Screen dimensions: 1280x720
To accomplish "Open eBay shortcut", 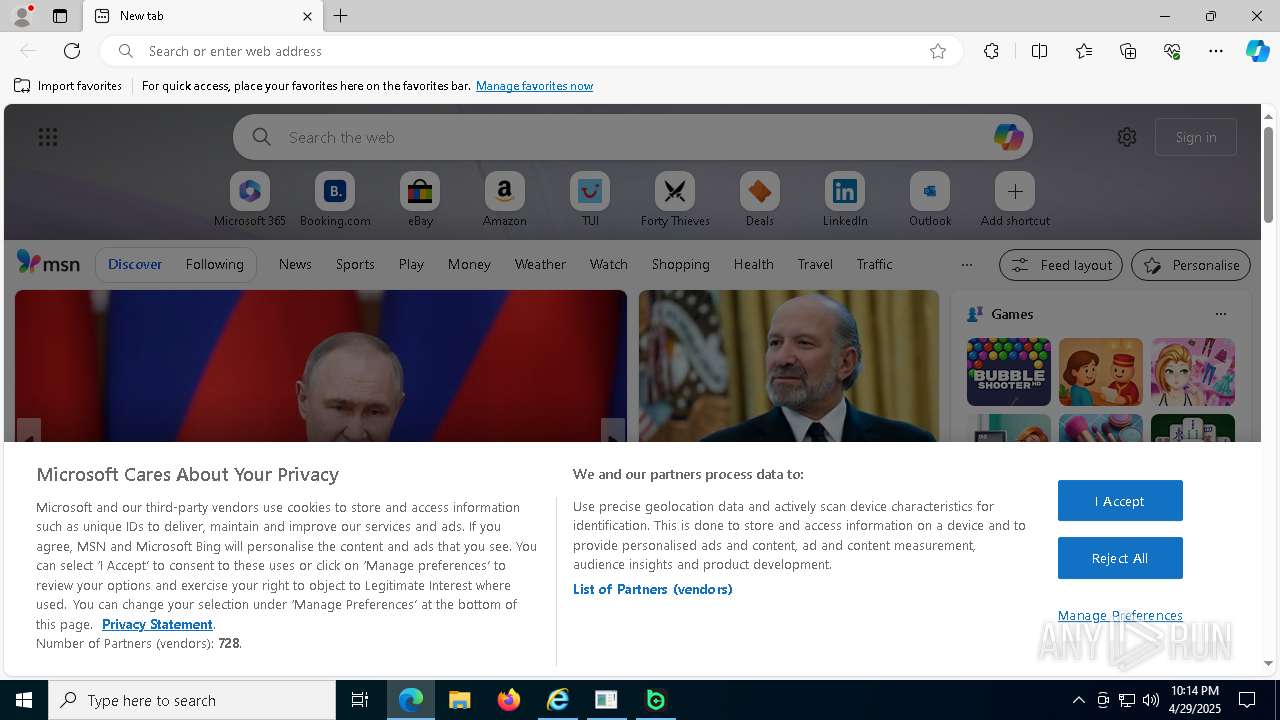I will (x=420, y=199).
